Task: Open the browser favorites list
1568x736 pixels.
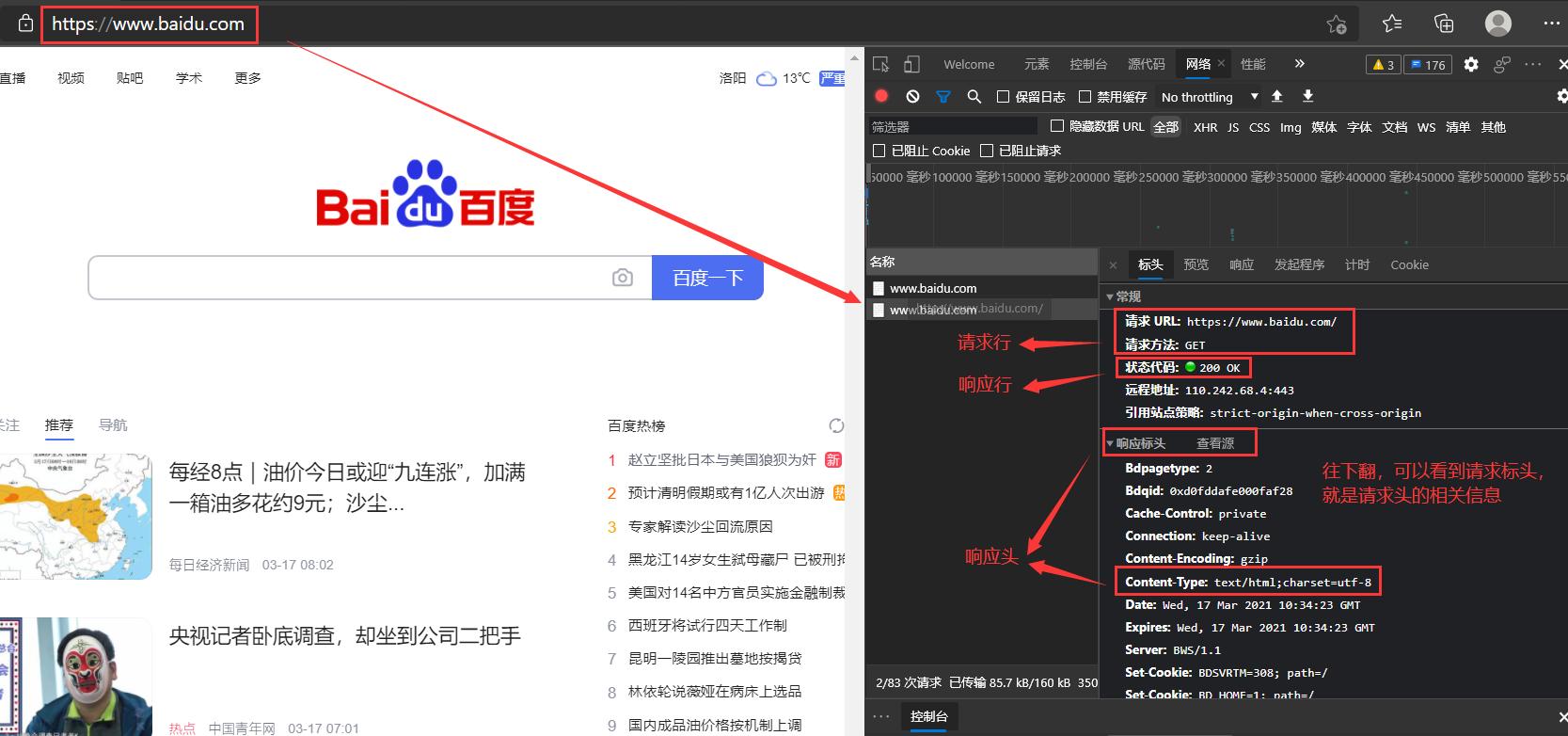Action: coord(1392,24)
